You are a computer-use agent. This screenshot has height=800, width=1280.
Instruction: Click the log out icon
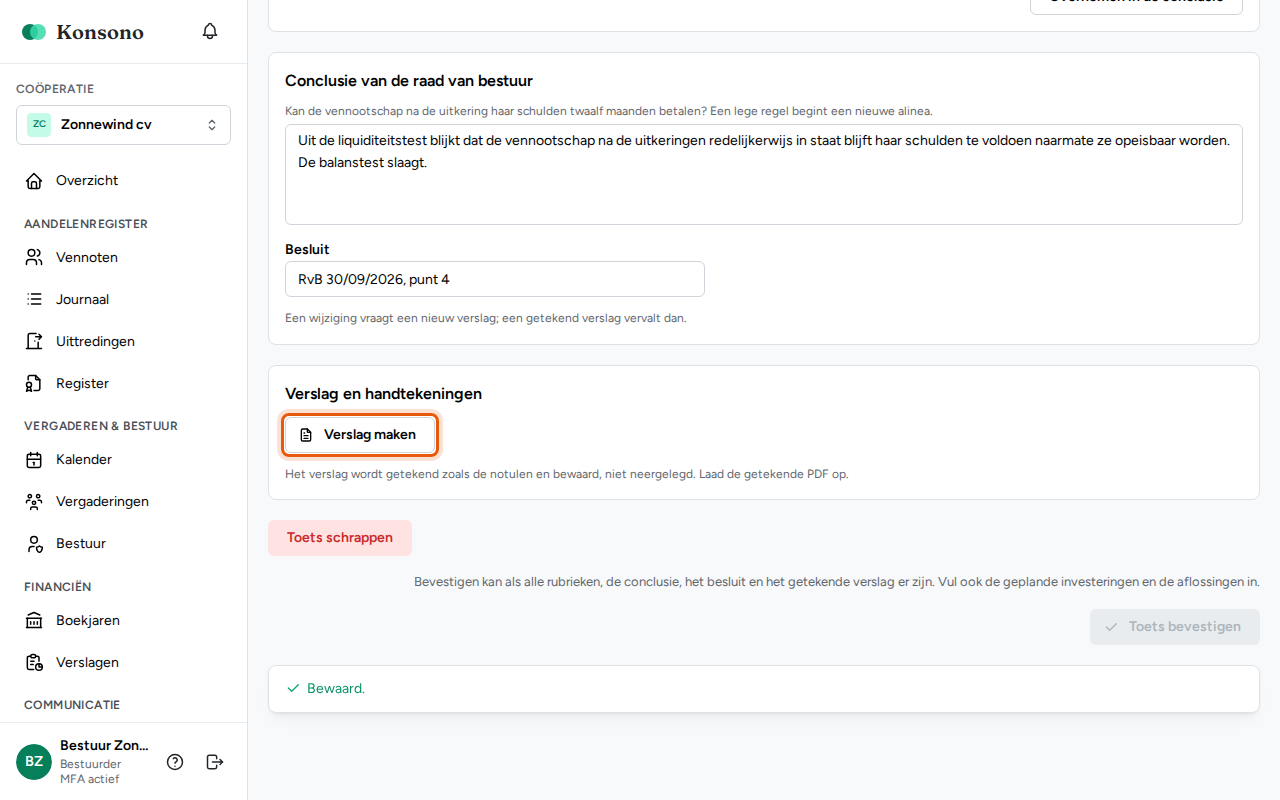pyautogui.click(x=215, y=762)
